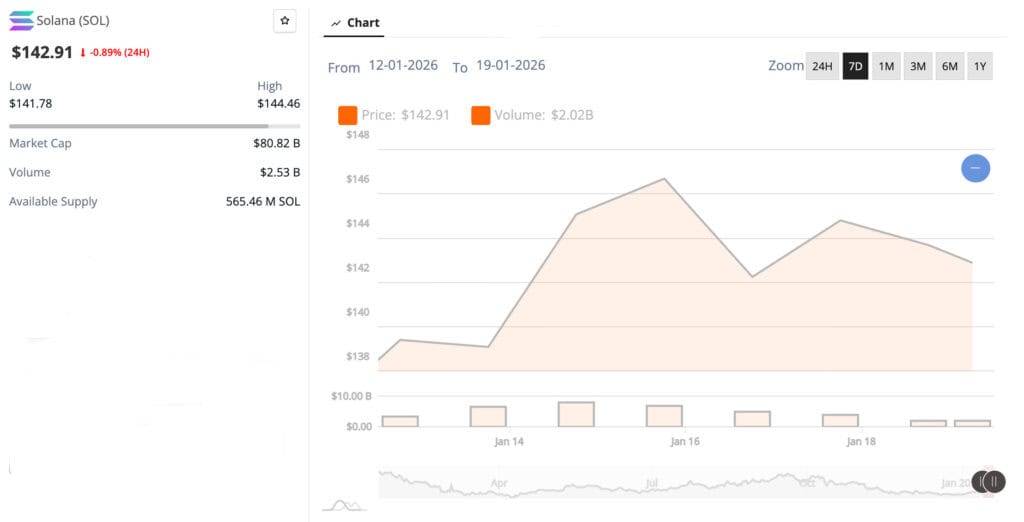Click the mini navigator chart near Jul

652,483
